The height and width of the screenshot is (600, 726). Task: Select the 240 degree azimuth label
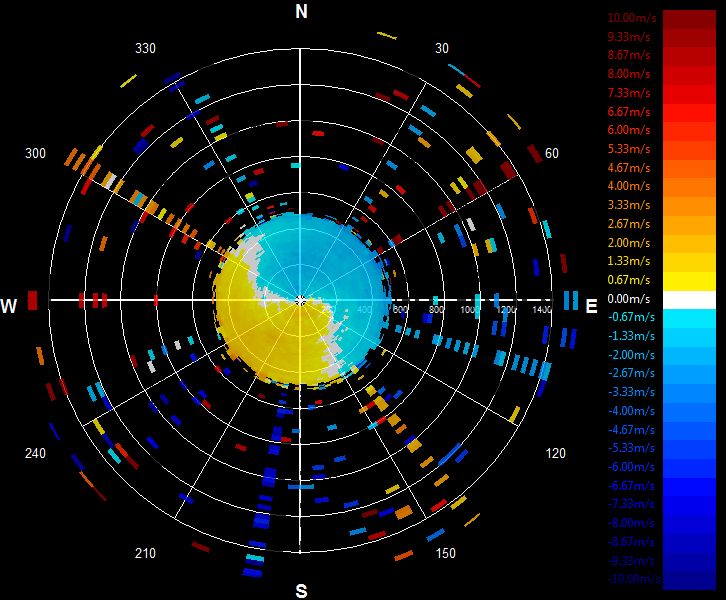click(35, 453)
